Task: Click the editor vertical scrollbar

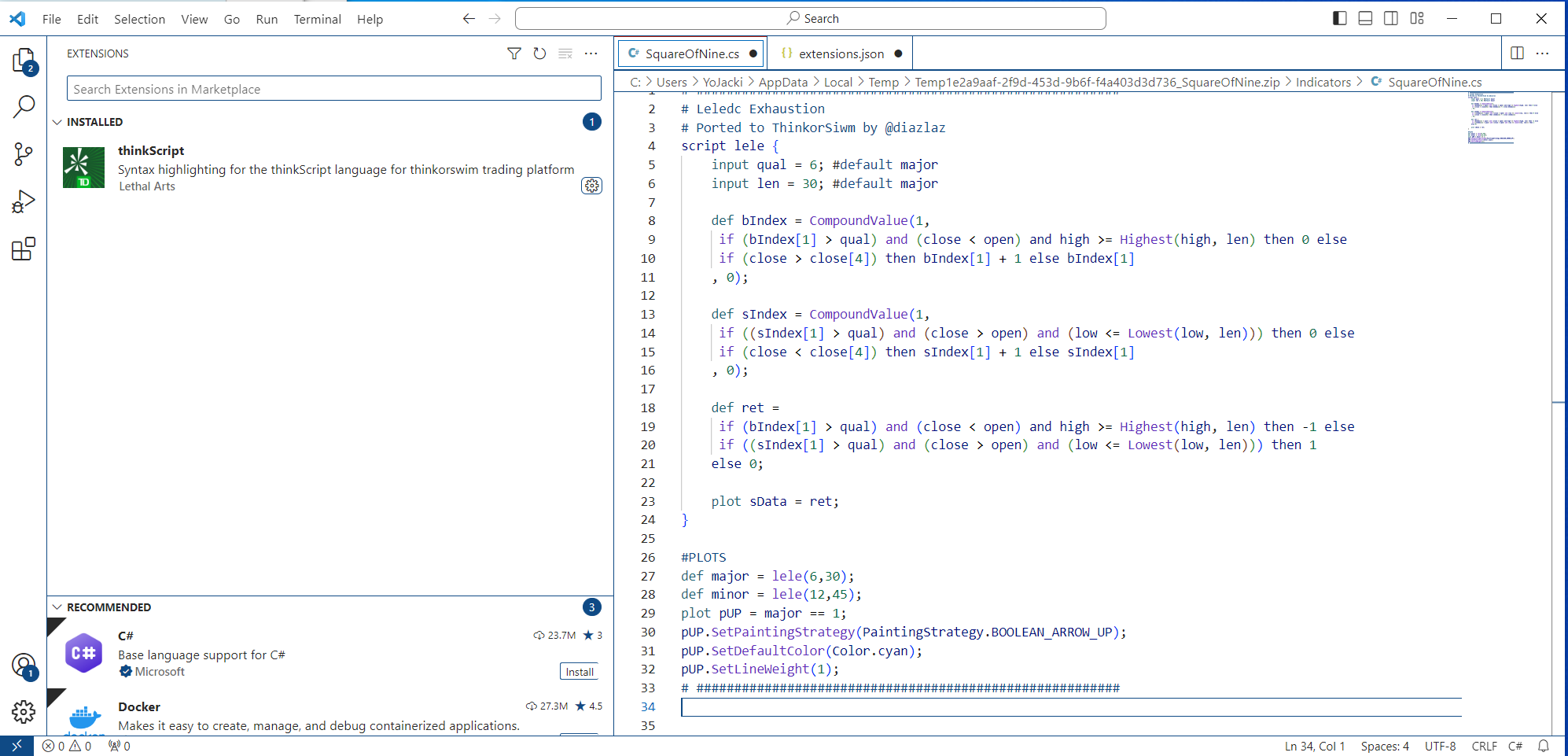Action: (1559, 413)
